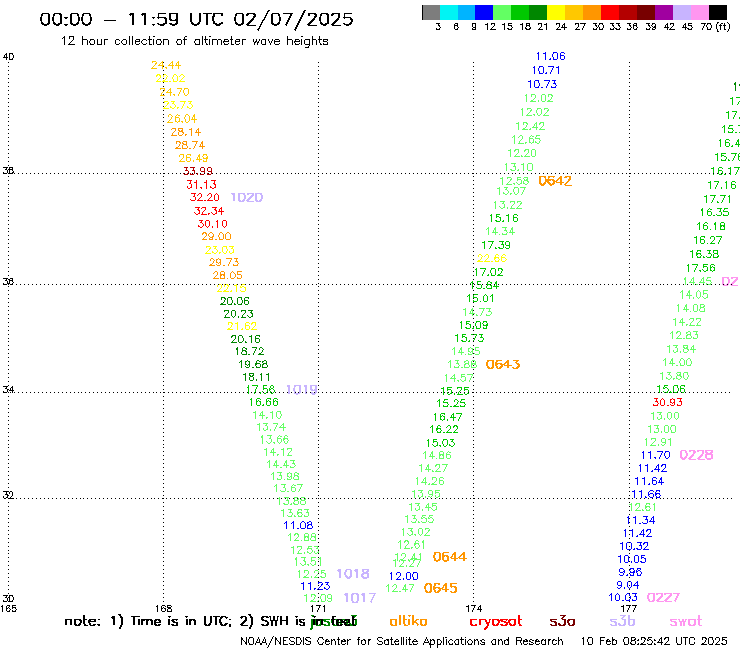The image size is (740, 650).
Task: Click the blue value 11.06 at top
Action: coord(550,56)
